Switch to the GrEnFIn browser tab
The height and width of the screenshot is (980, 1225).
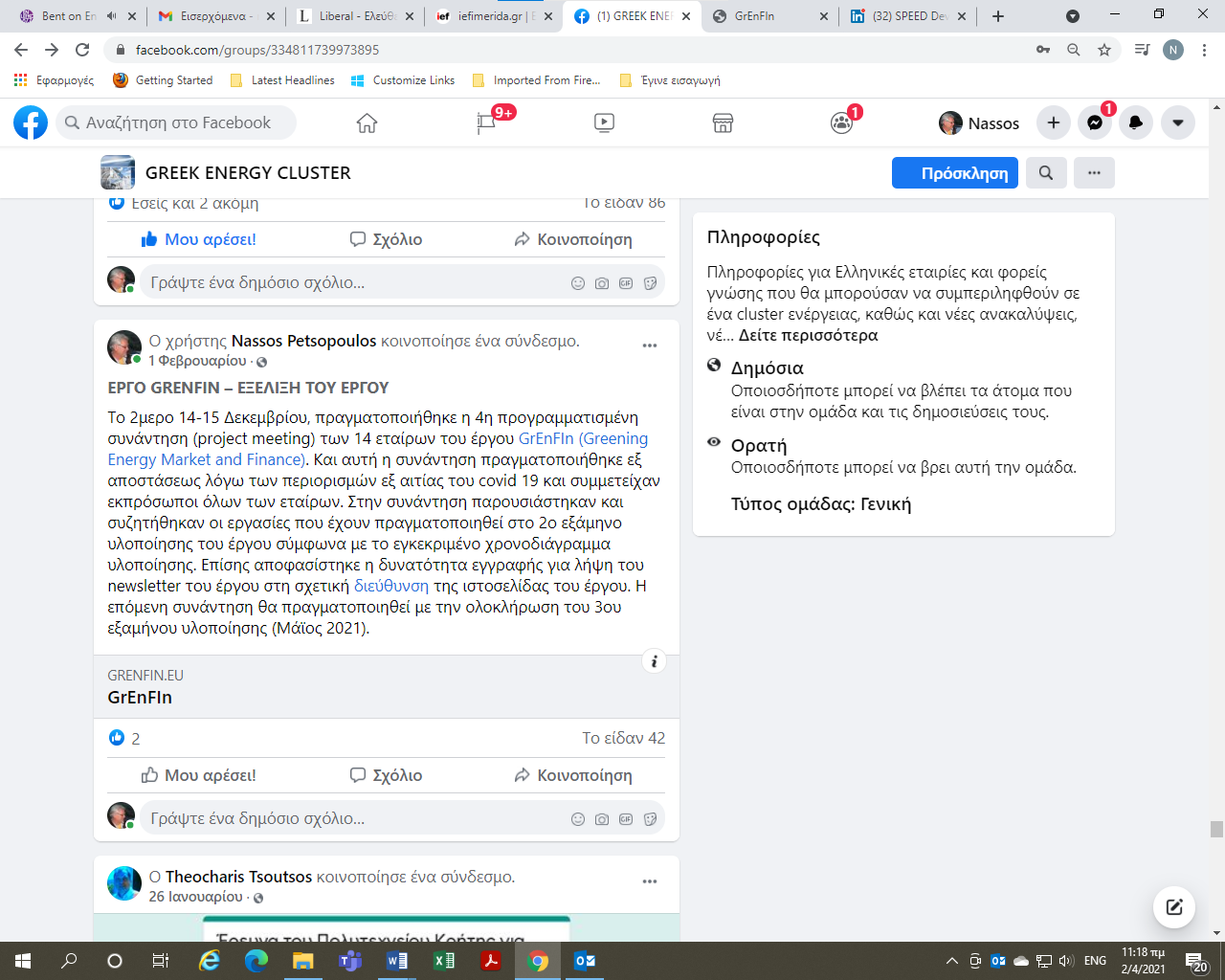768,16
